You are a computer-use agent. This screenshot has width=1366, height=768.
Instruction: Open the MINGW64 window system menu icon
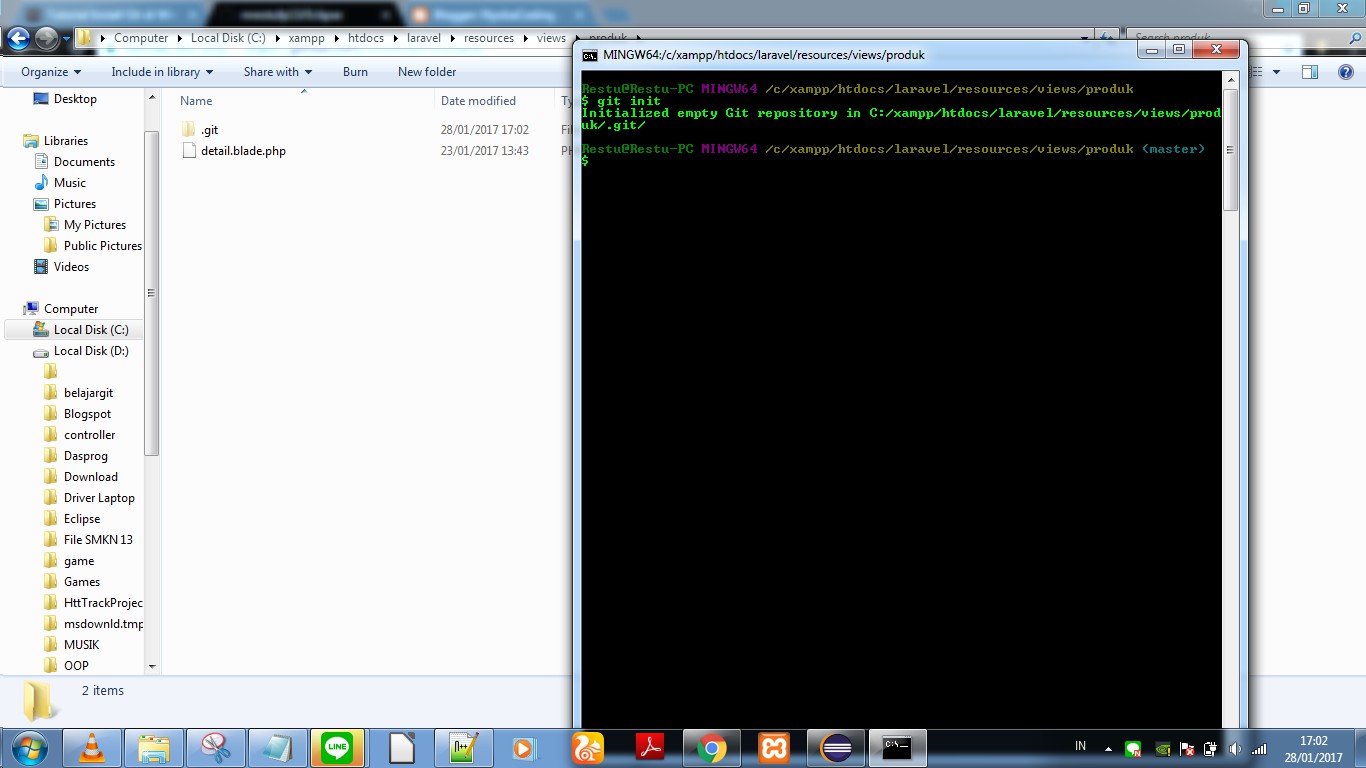click(x=590, y=55)
